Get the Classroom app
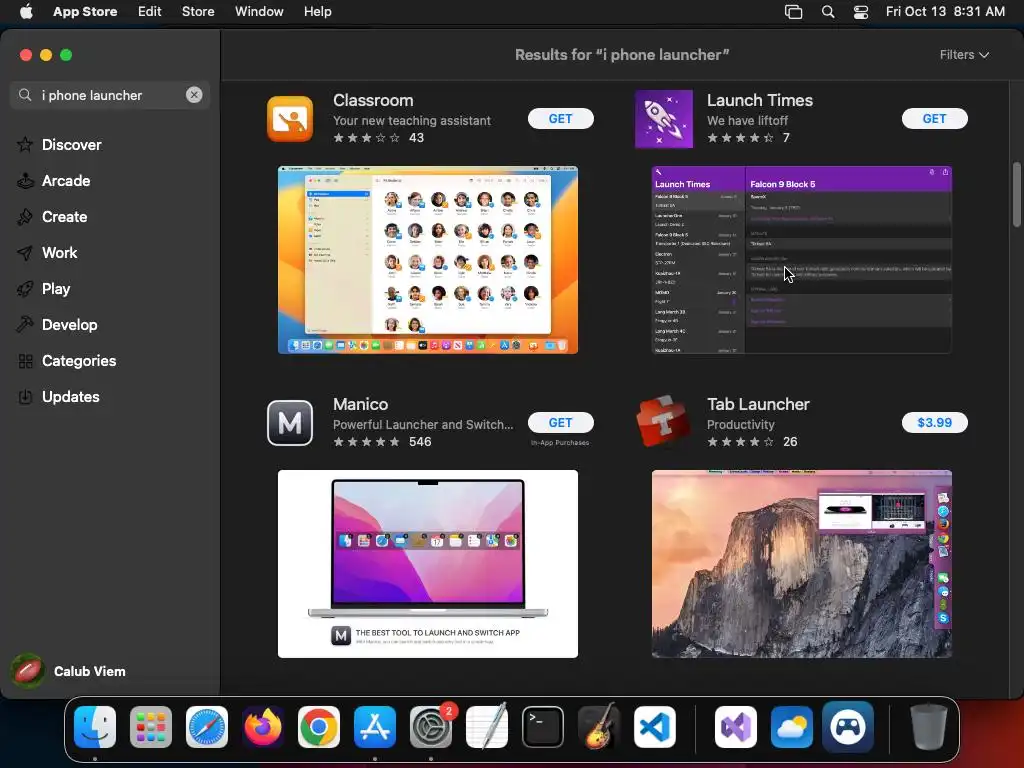Screen dimensions: 1024x768 click(x=560, y=119)
